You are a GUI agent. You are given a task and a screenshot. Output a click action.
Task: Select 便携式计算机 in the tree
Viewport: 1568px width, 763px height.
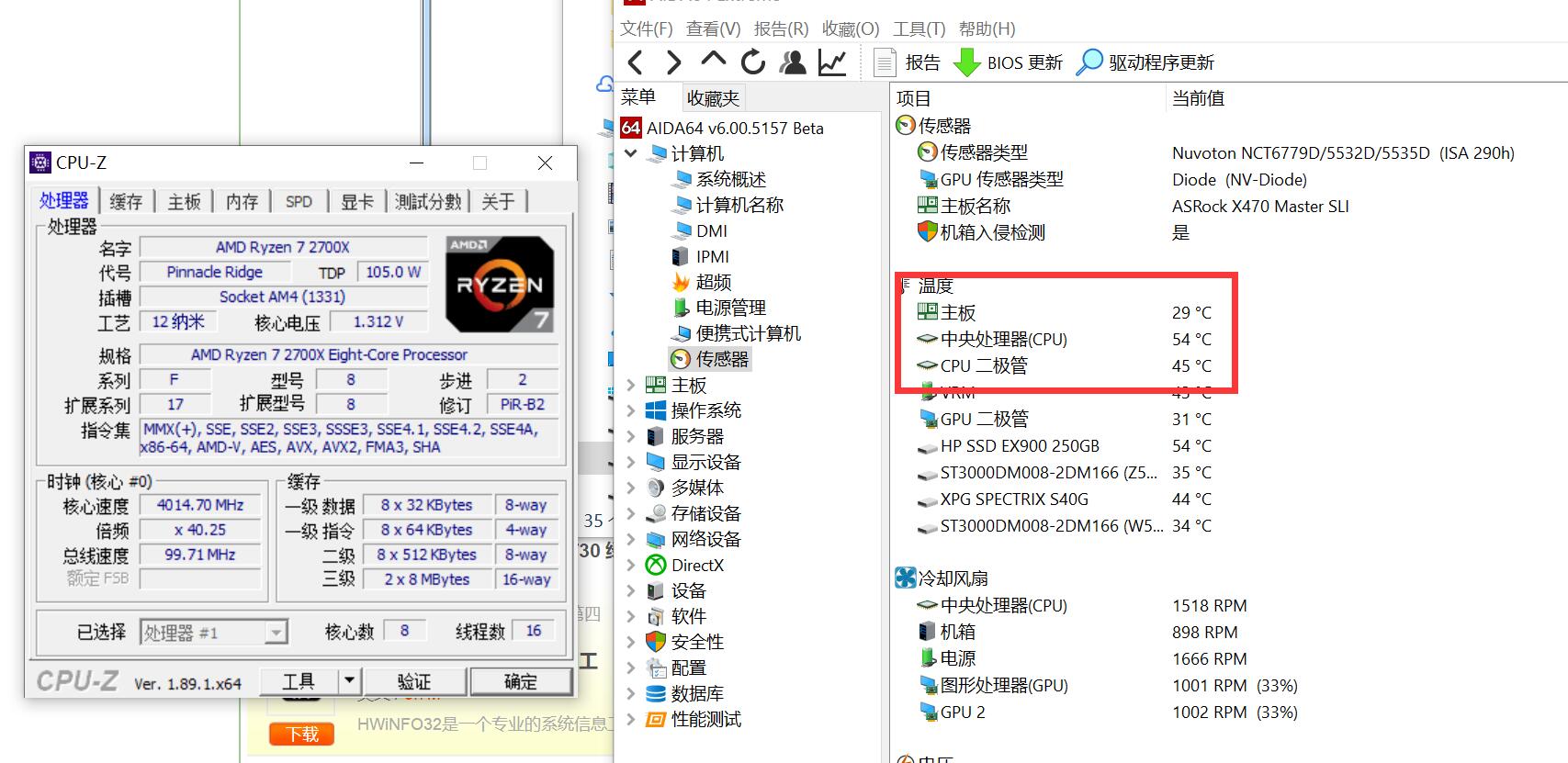[737, 333]
